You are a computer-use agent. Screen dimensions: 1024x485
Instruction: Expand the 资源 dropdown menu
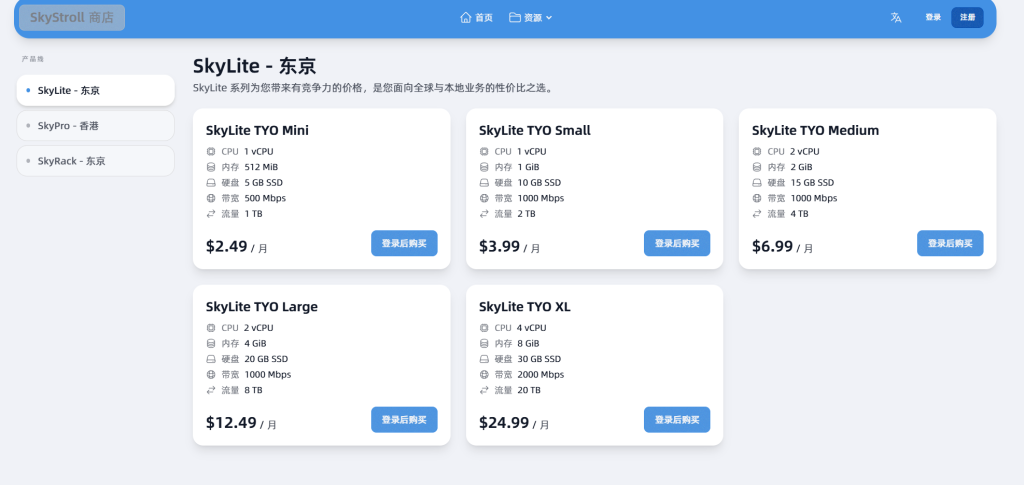[531, 17]
